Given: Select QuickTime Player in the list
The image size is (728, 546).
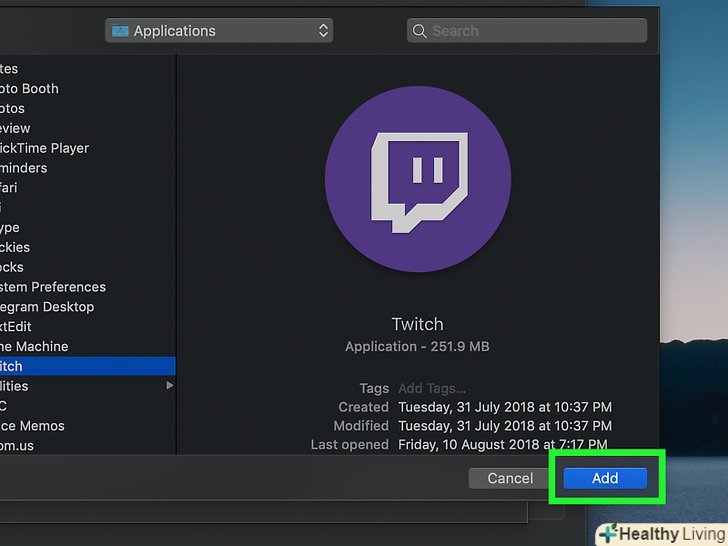Looking at the screenshot, I should pyautogui.click(x=88, y=148).
